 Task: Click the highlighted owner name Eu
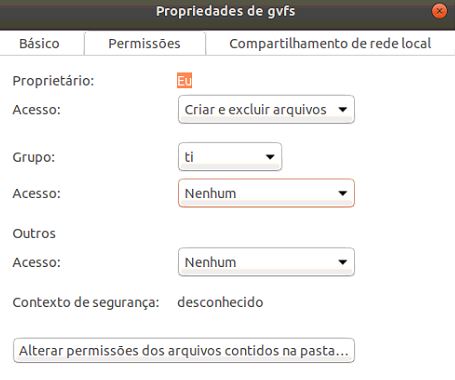click(x=184, y=81)
